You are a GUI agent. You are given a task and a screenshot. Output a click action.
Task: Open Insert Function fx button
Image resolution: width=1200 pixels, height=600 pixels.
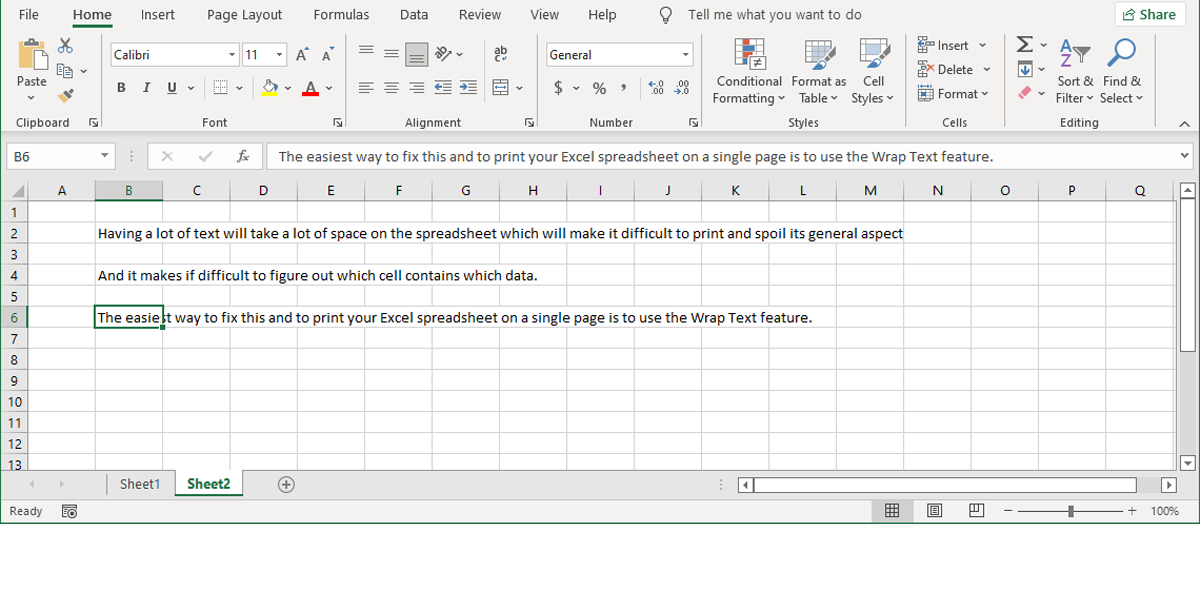tap(243, 157)
